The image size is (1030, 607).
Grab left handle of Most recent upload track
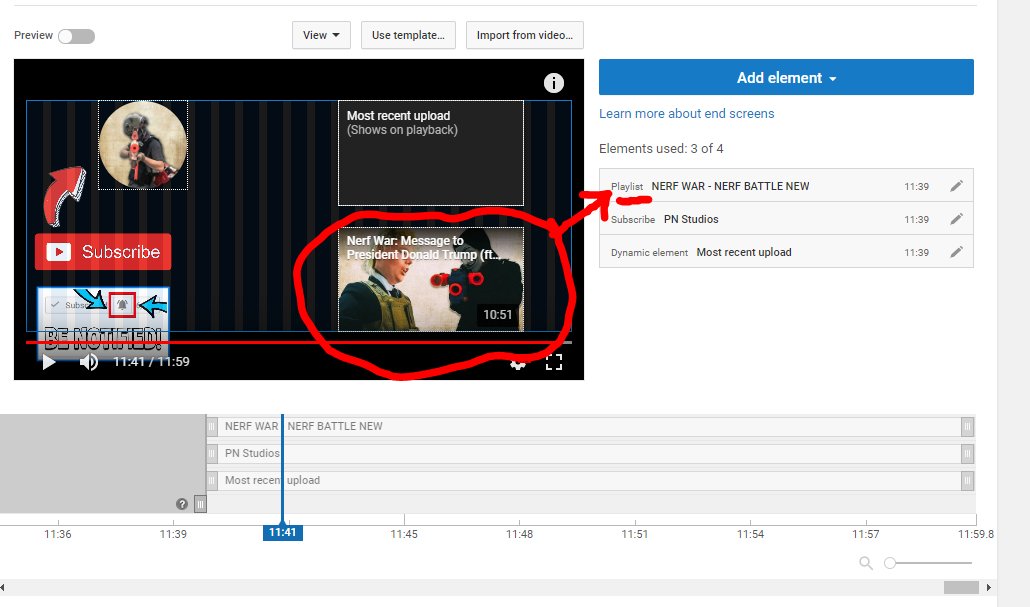point(212,480)
